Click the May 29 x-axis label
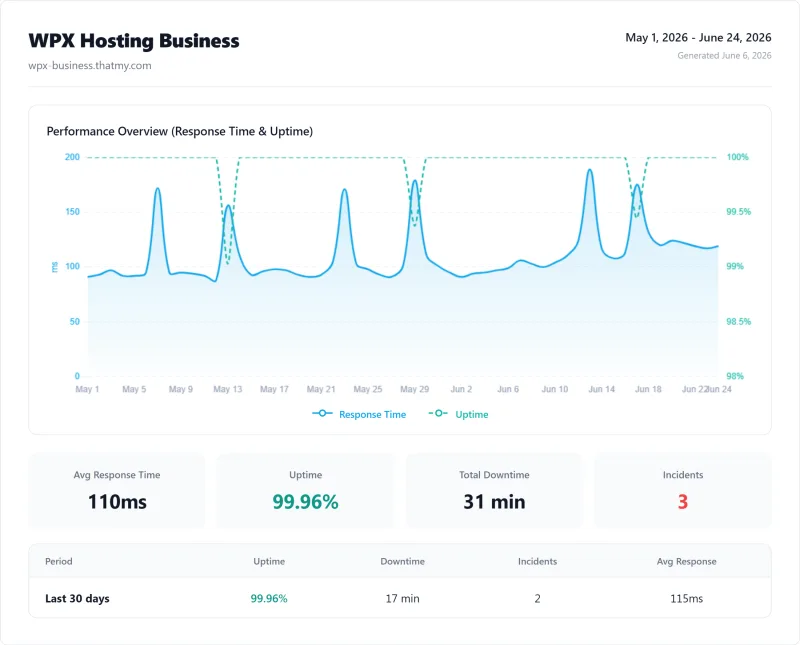Screen dimensions: 800x645 click(x=414, y=389)
